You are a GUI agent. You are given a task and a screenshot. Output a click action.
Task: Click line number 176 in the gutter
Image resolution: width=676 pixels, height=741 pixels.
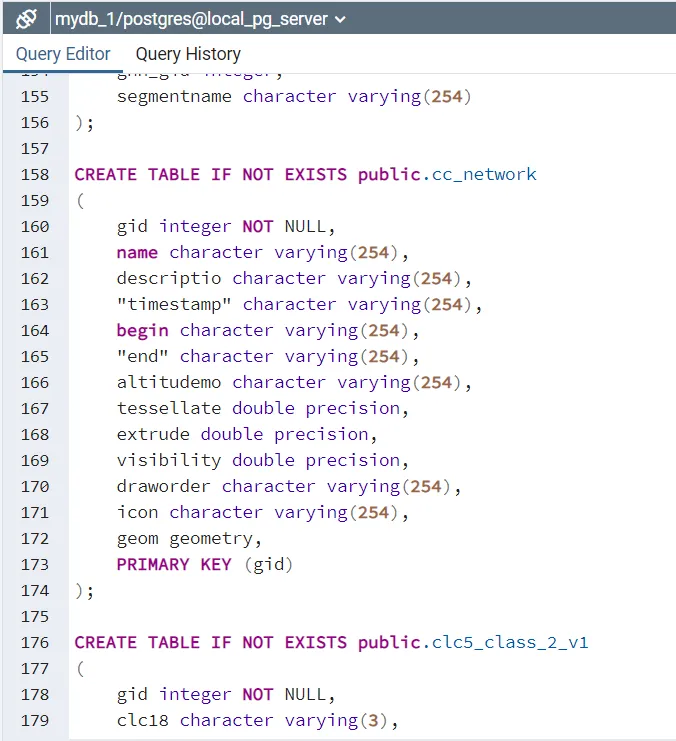[x=35, y=642]
